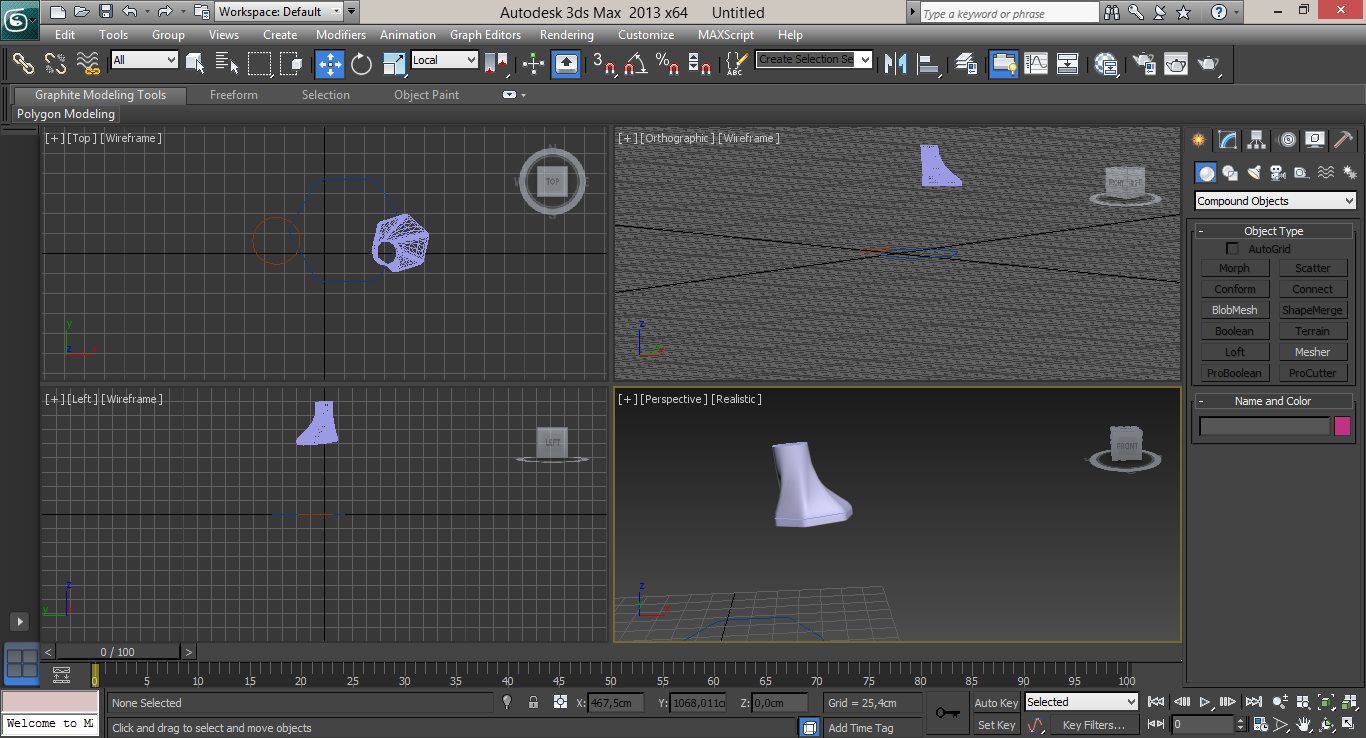The image size is (1366, 738).
Task: Open the Graph Editors menu
Action: pyautogui.click(x=485, y=34)
